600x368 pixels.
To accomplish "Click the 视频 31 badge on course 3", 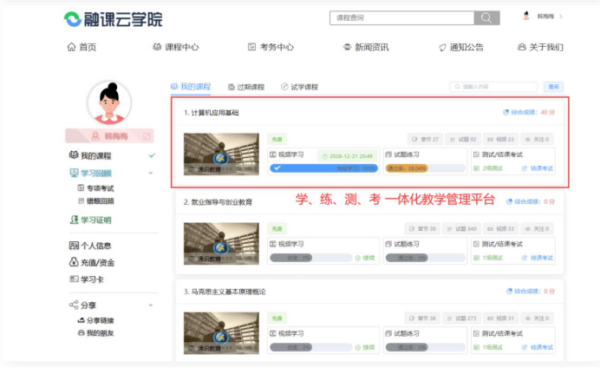I will [501, 318].
